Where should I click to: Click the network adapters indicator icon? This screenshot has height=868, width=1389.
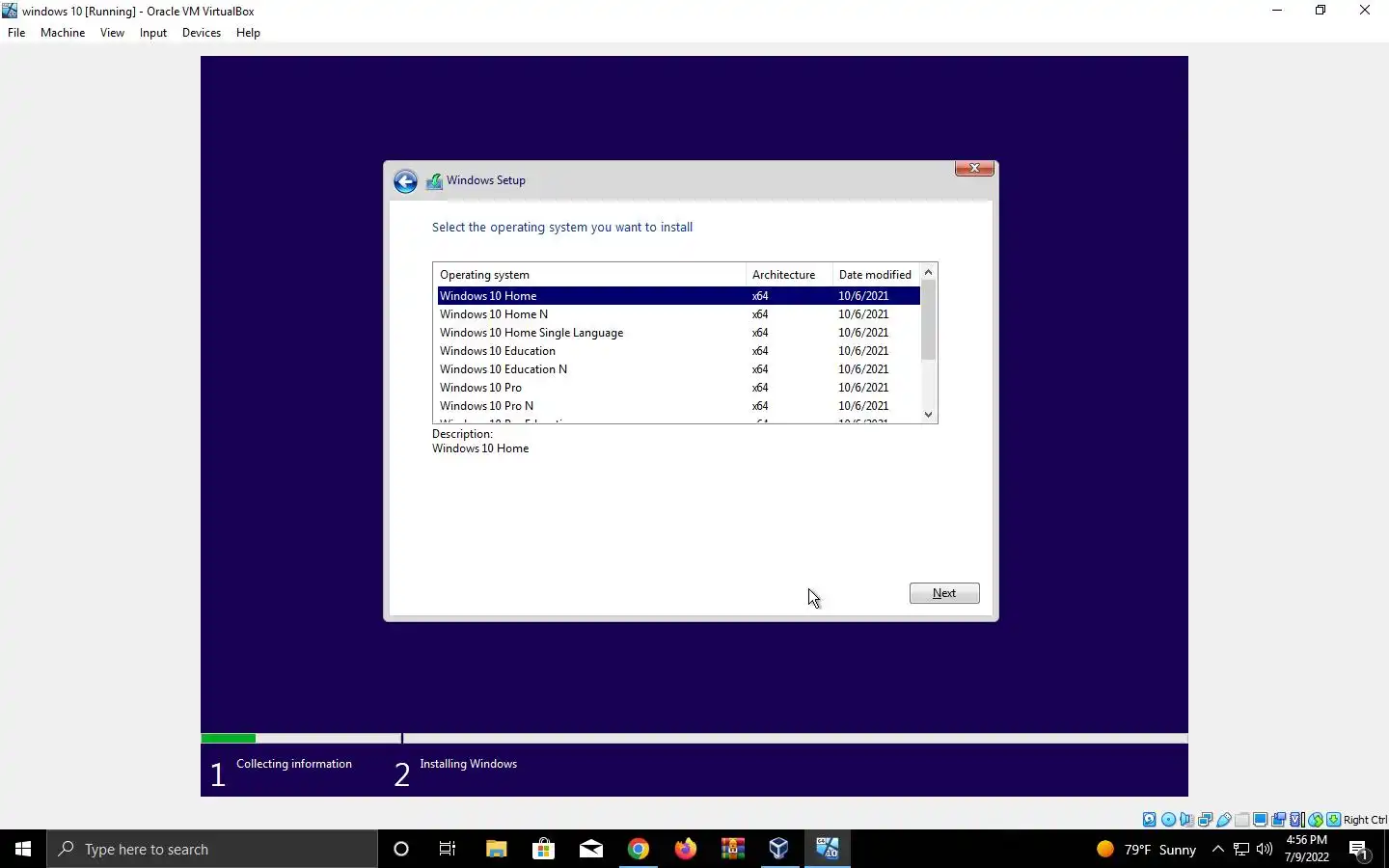click(x=1205, y=820)
